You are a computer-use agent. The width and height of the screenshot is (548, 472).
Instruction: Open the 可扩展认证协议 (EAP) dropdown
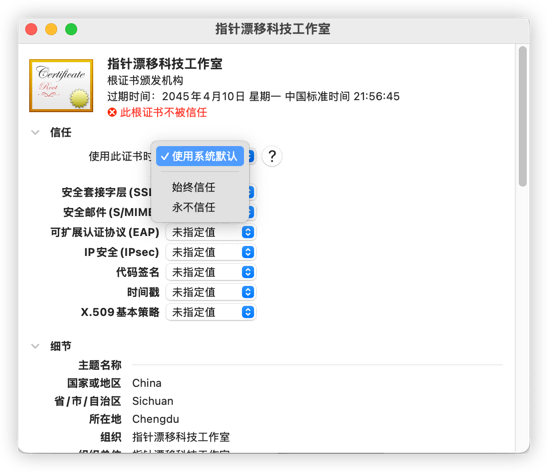tap(211, 232)
